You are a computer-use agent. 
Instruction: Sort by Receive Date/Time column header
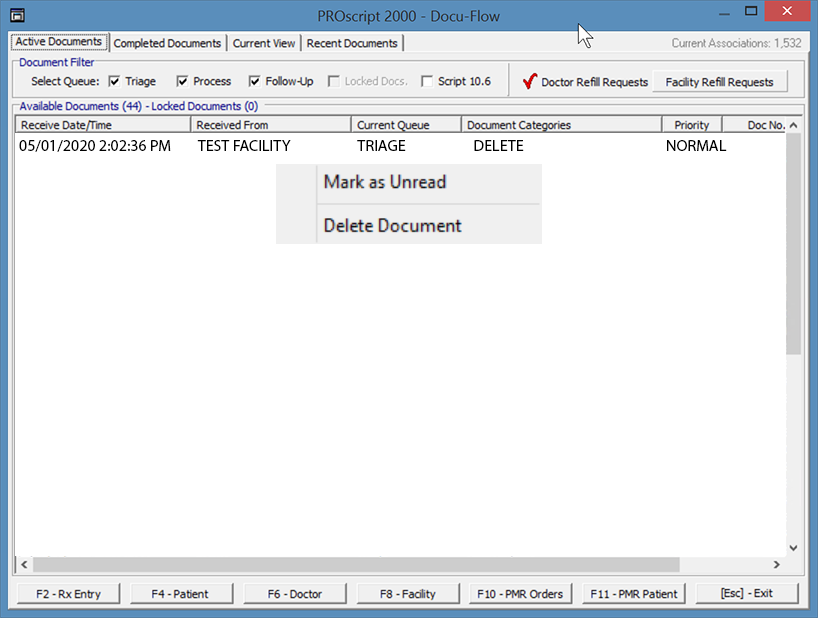pyautogui.click(x=102, y=125)
